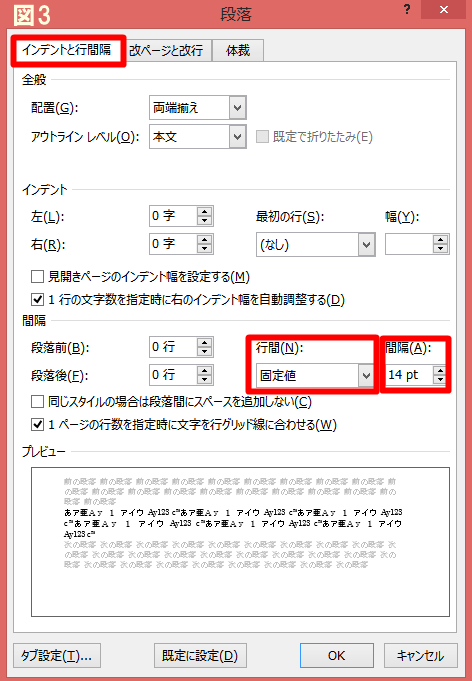Switch to the インデントと行間隔 tab
The image size is (472, 681).
[68, 50]
